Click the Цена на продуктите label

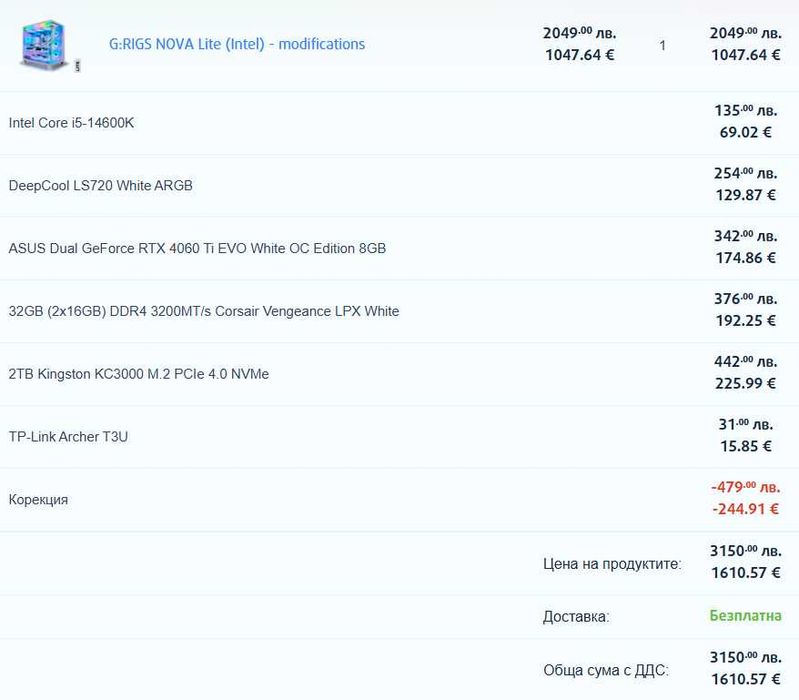tap(612, 564)
